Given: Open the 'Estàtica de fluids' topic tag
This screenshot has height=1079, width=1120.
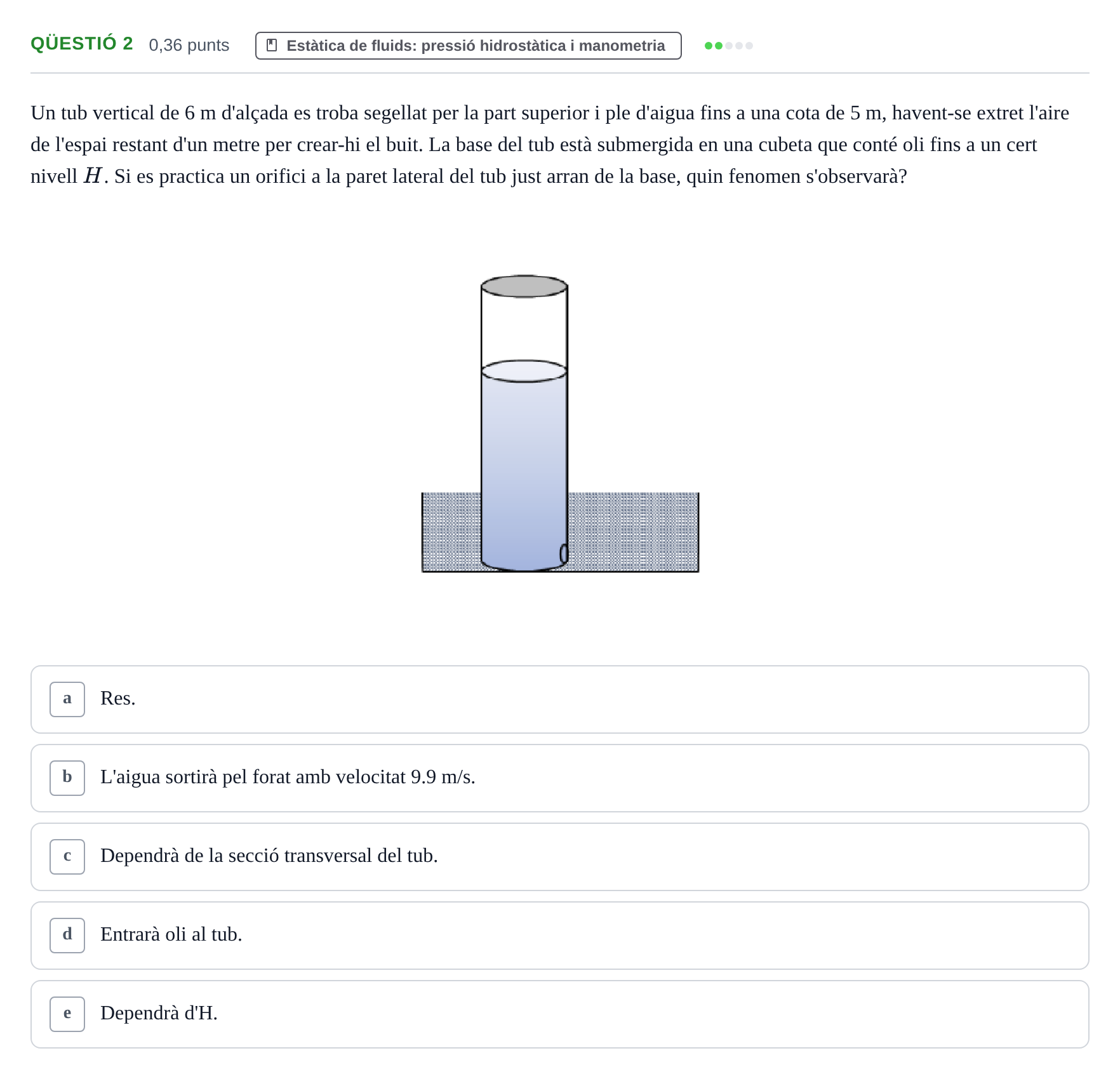Looking at the screenshot, I should point(469,46).
